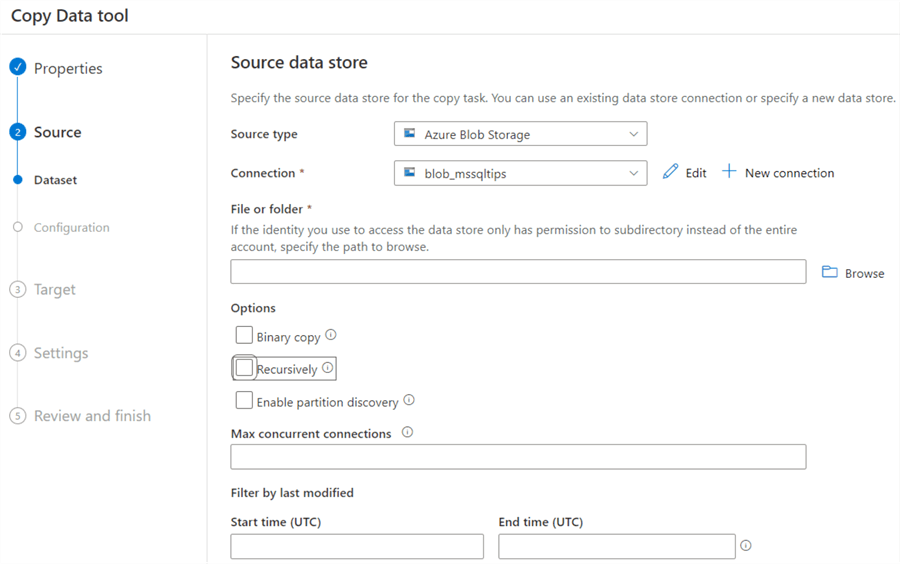Open the End time (UTC) info icon

pos(746,546)
